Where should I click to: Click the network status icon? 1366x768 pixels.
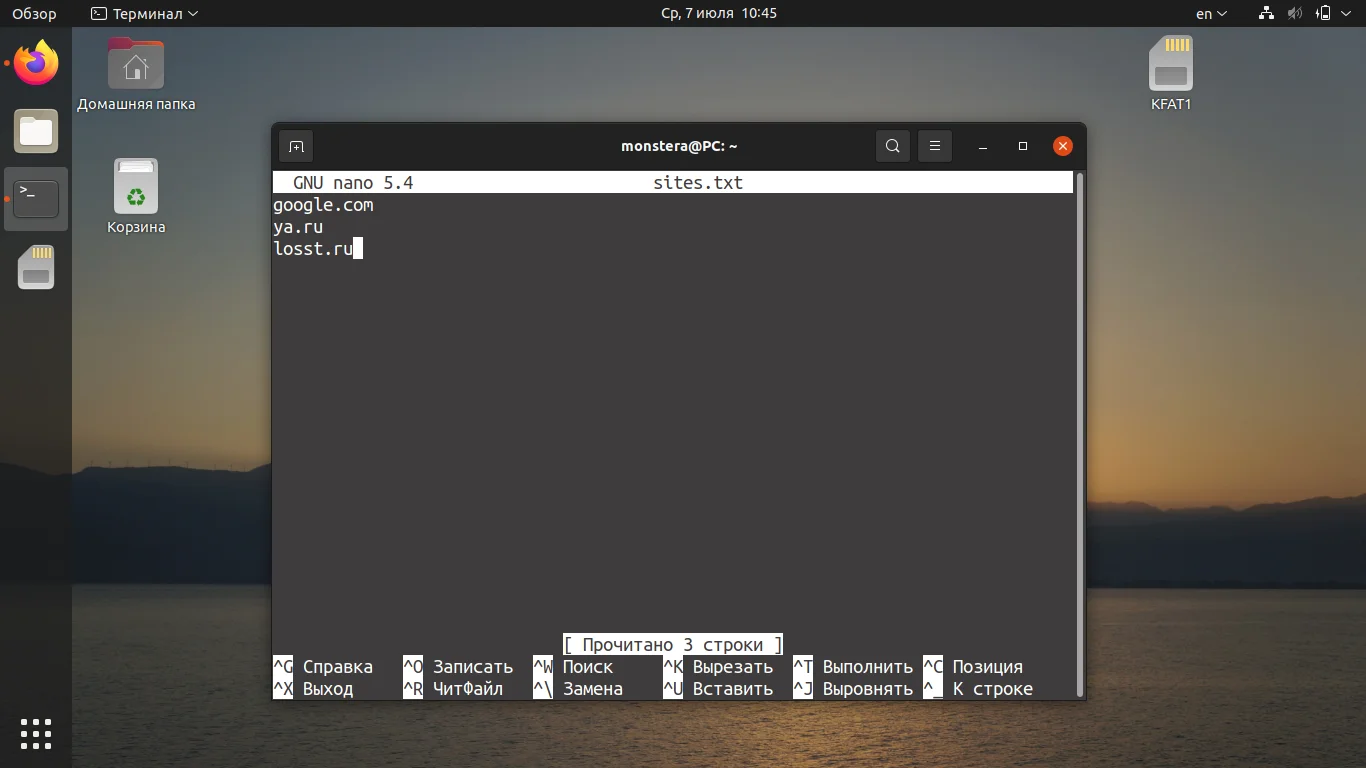point(1266,14)
